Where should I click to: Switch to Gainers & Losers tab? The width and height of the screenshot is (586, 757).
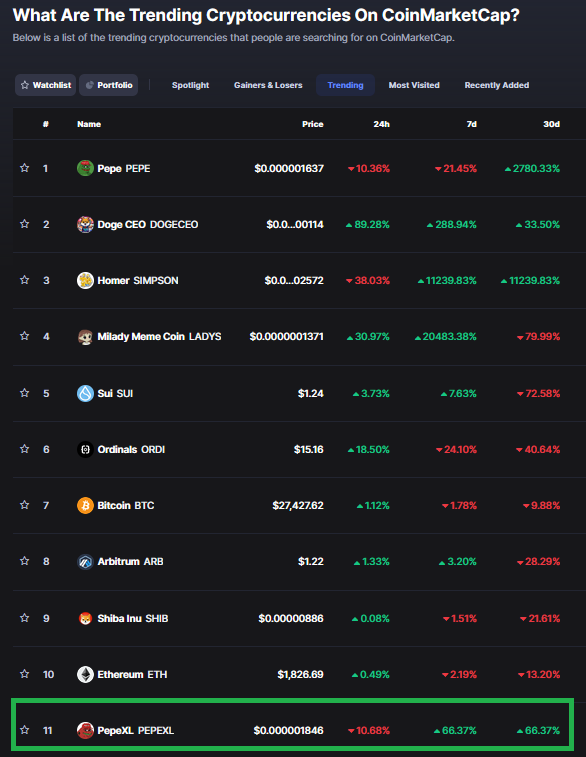(268, 85)
